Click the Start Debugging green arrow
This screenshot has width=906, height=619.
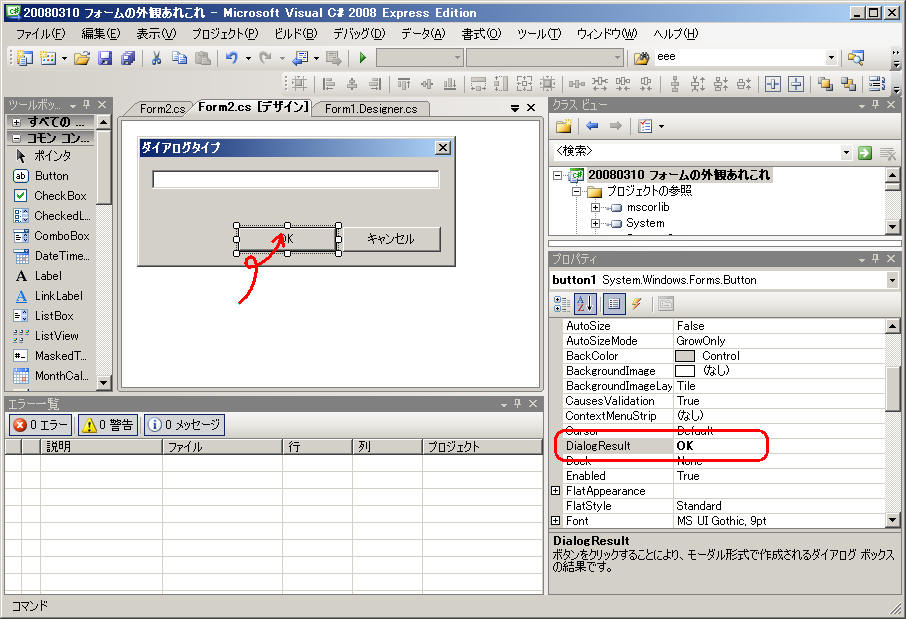coord(363,58)
